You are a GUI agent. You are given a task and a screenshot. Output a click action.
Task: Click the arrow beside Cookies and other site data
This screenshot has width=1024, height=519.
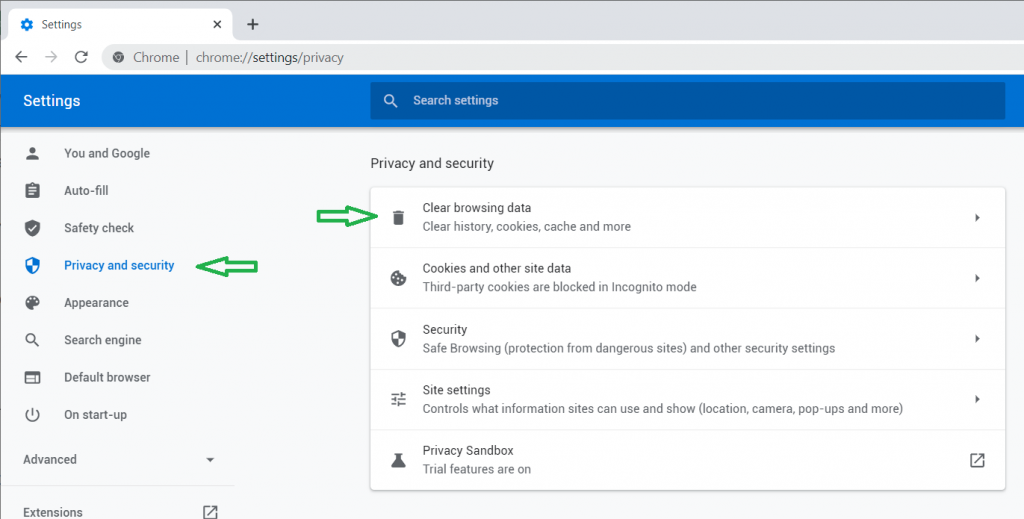tap(977, 278)
